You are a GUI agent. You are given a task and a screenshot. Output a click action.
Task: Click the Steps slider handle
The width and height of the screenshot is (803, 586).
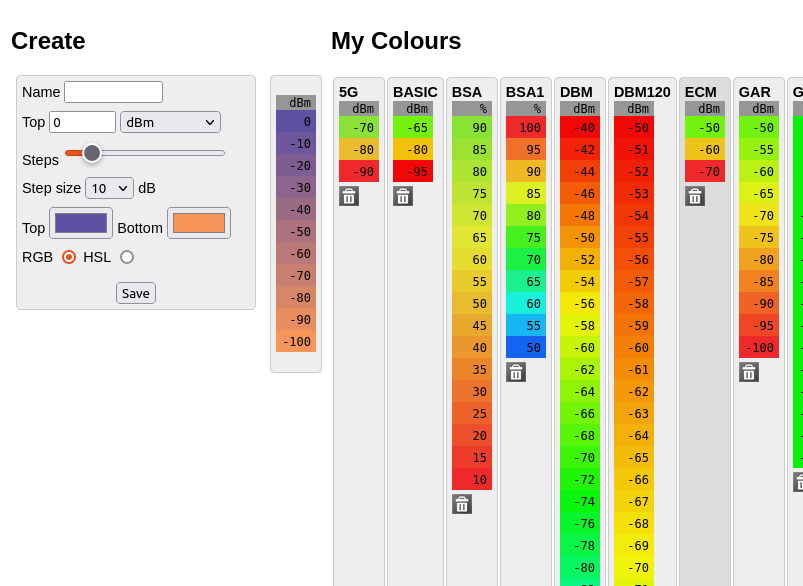pyautogui.click(x=92, y=153)
